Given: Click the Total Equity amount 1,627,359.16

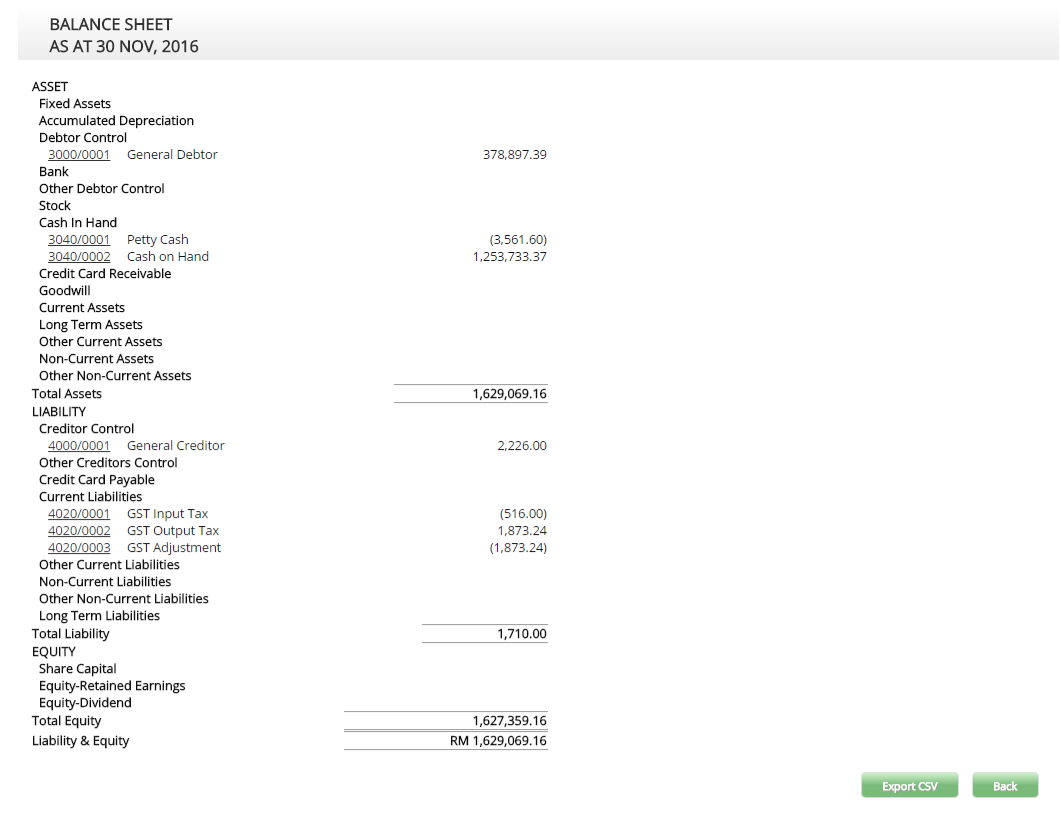Looking at the screenshot, I should click(509, 721).
